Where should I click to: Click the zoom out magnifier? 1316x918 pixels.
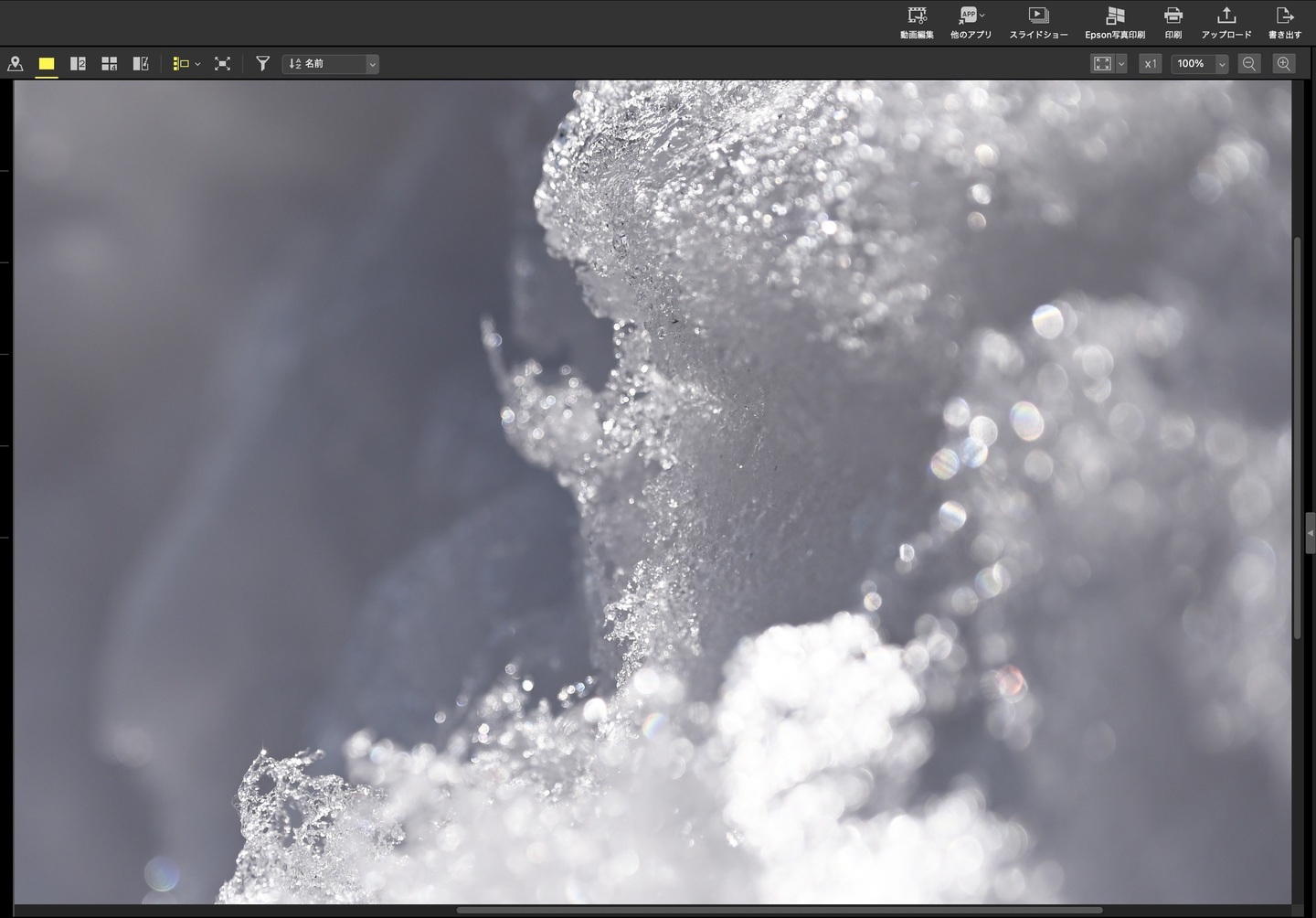point(1249,64)
